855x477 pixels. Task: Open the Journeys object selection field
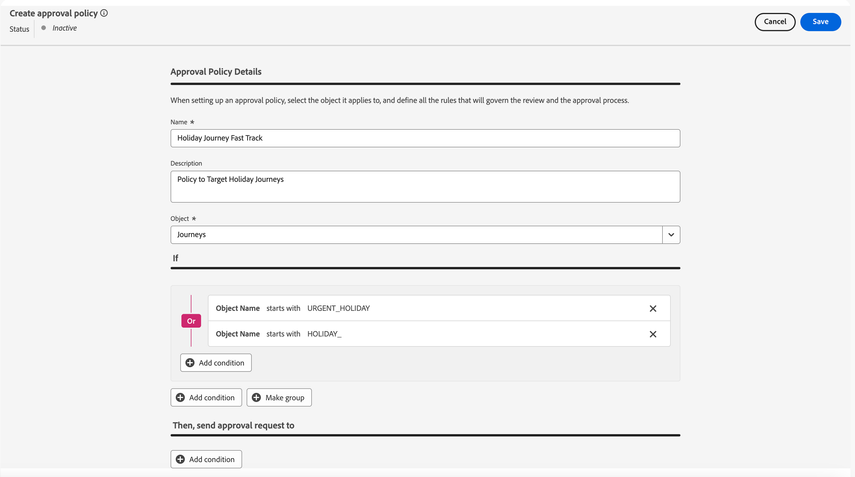[416, 235]
